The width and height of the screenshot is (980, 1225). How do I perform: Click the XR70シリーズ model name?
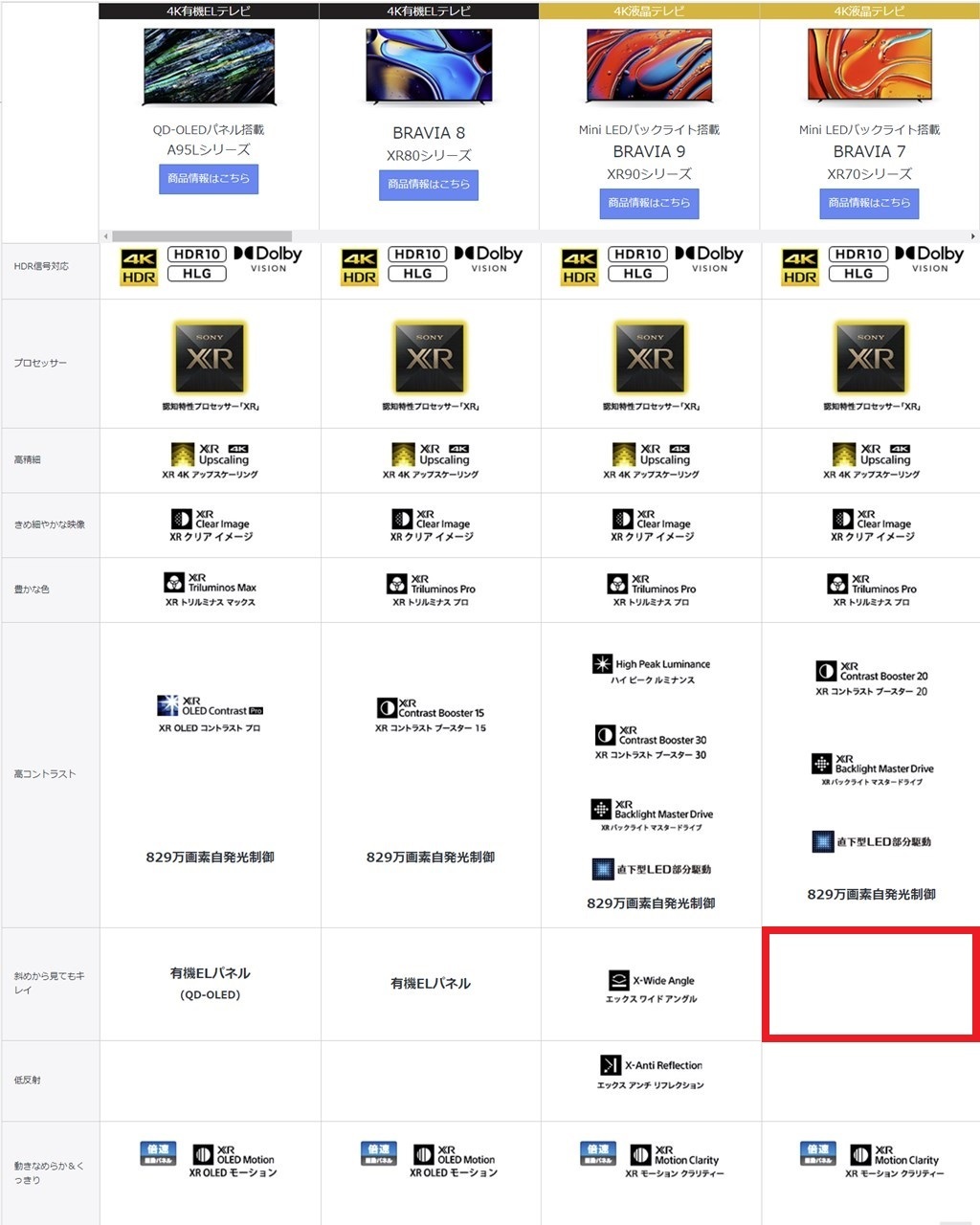click(x=869, y=173)
